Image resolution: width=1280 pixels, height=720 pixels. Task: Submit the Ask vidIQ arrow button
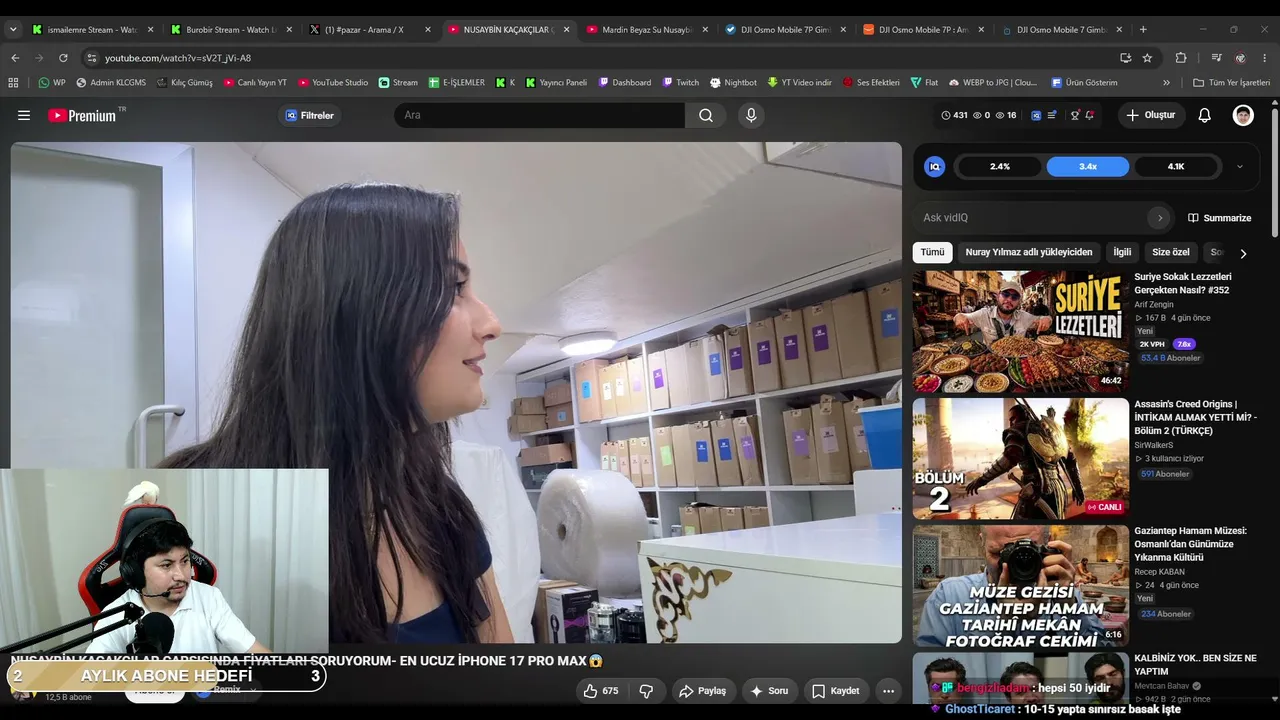coord(1159,217)
